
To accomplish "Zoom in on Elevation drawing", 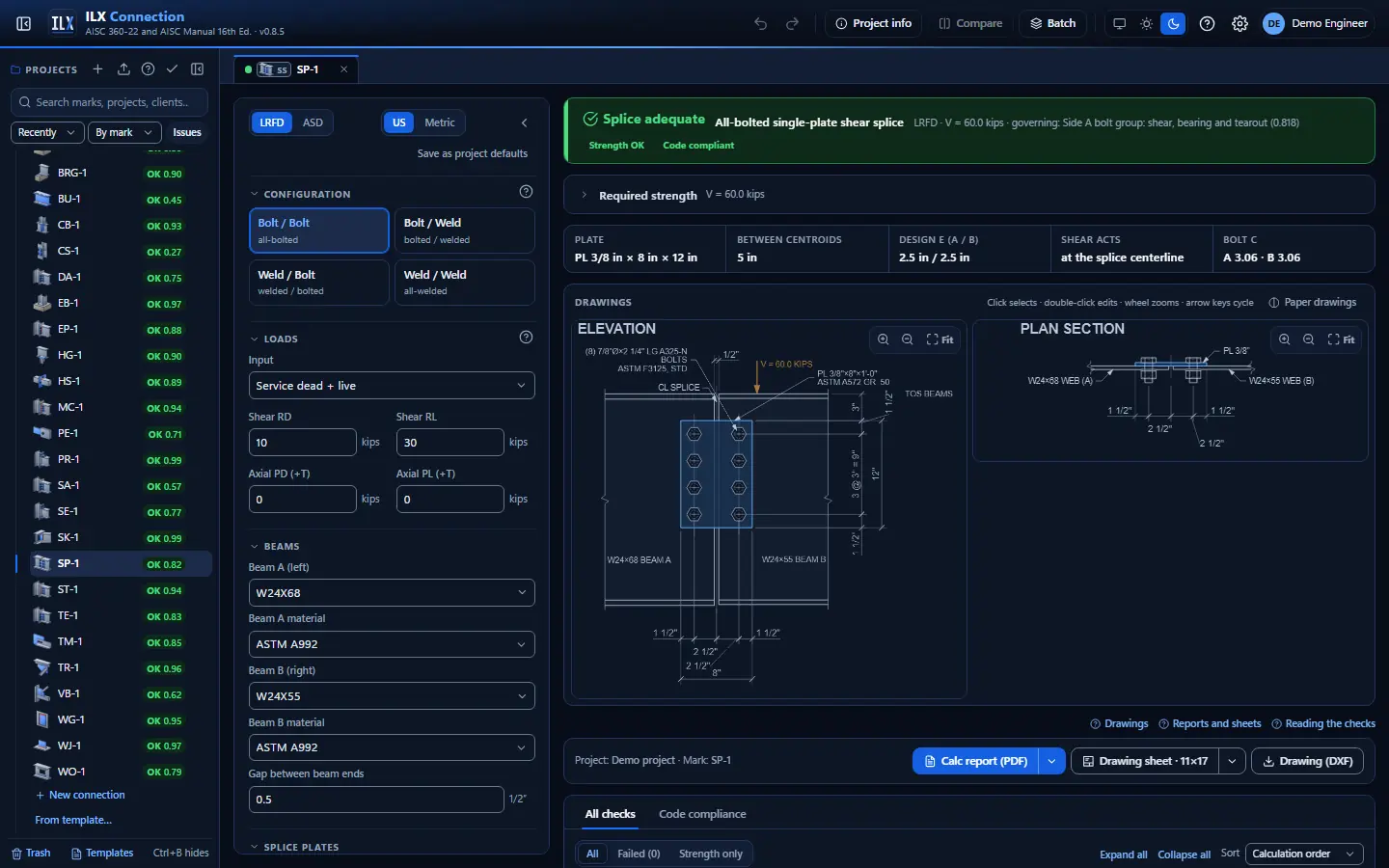I will coord(883,339).
